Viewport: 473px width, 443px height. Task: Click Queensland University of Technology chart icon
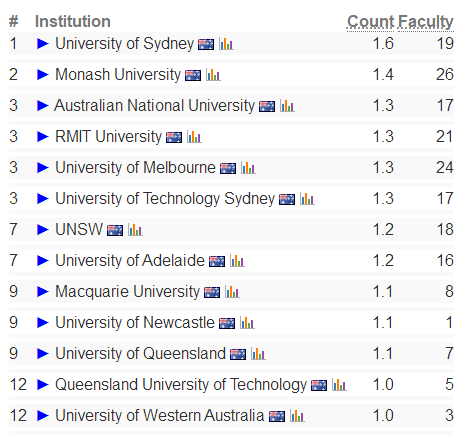[339, 385]
